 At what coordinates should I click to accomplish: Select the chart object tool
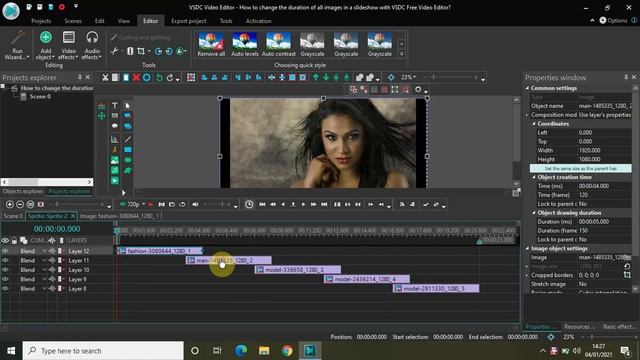tap(115, 139)
